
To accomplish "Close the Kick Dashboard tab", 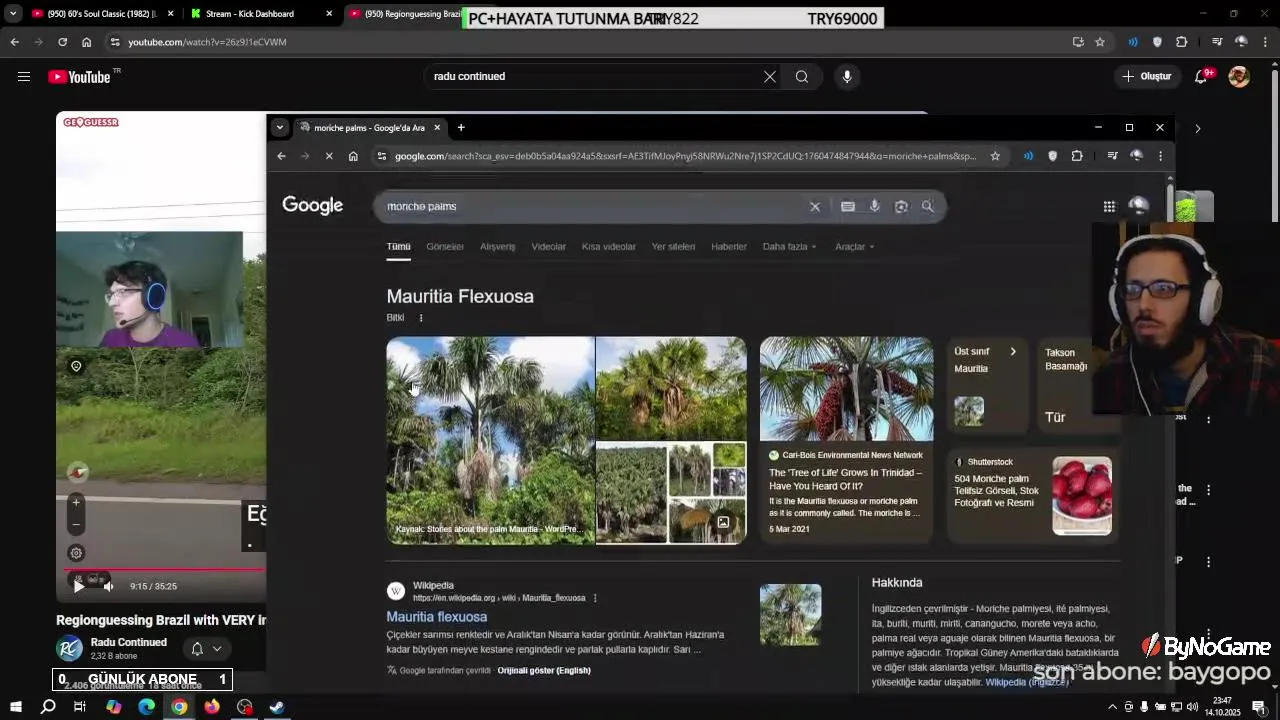I will click(x=329, y=14).
